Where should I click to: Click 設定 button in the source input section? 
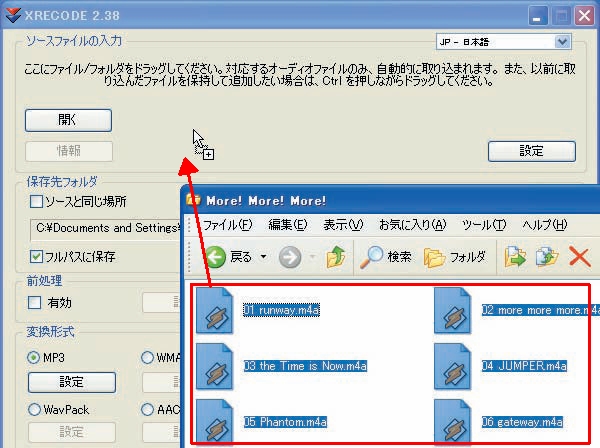click(532, 151)
